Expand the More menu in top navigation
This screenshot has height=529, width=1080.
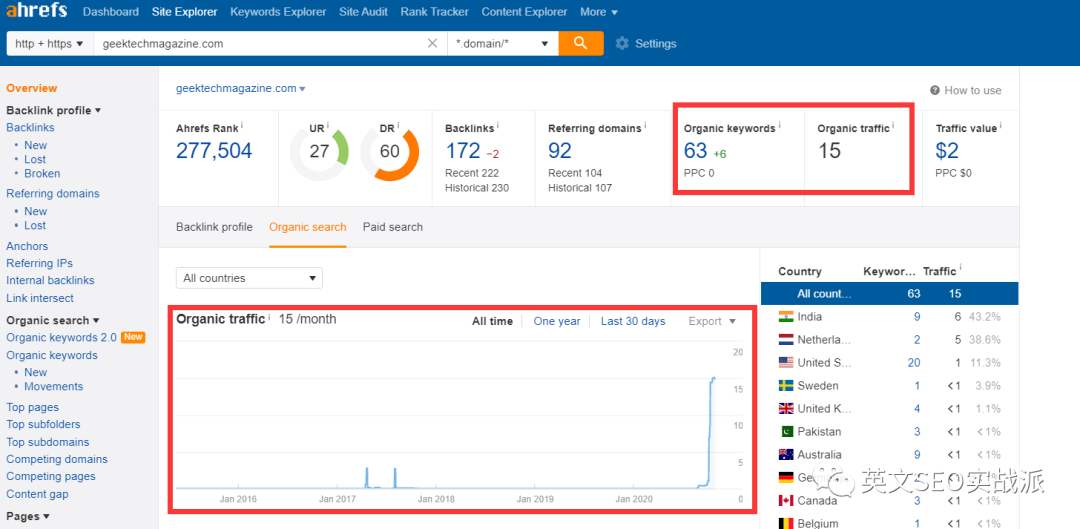(x=599, y=12)
